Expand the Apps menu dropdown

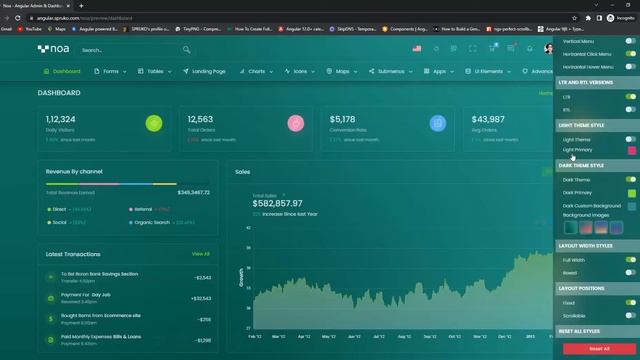pos(439,71)
